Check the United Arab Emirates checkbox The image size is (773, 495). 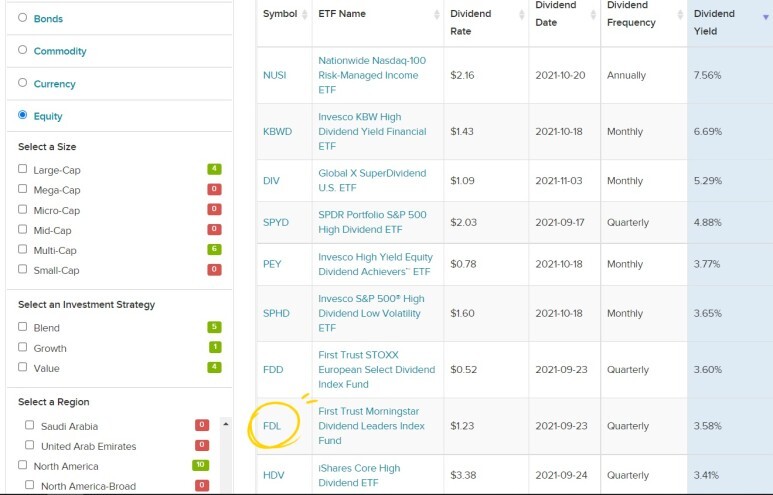pyautogui.click(x=30, y=445)
